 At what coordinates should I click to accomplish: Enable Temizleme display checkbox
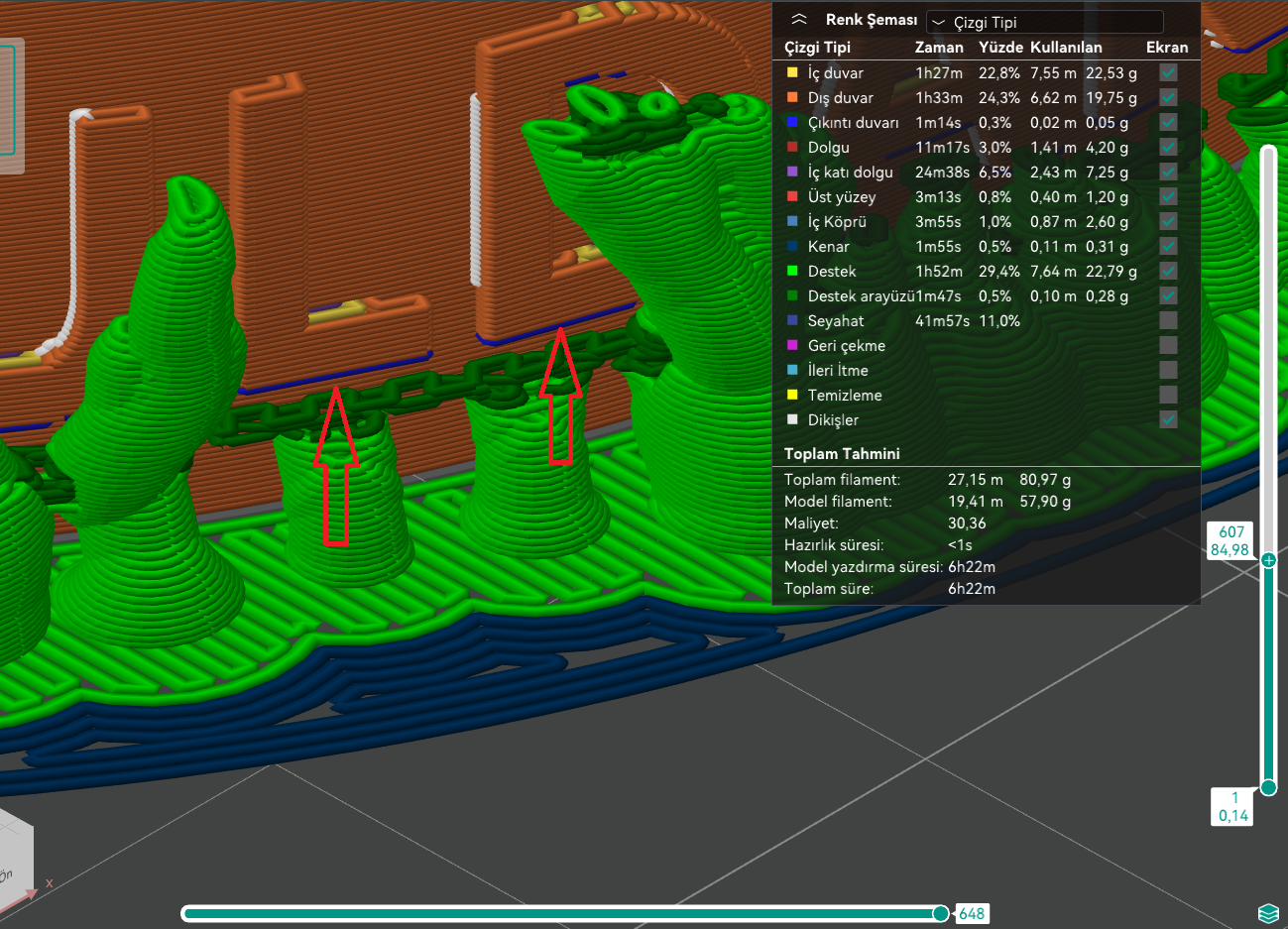(x=1168, y=395)
